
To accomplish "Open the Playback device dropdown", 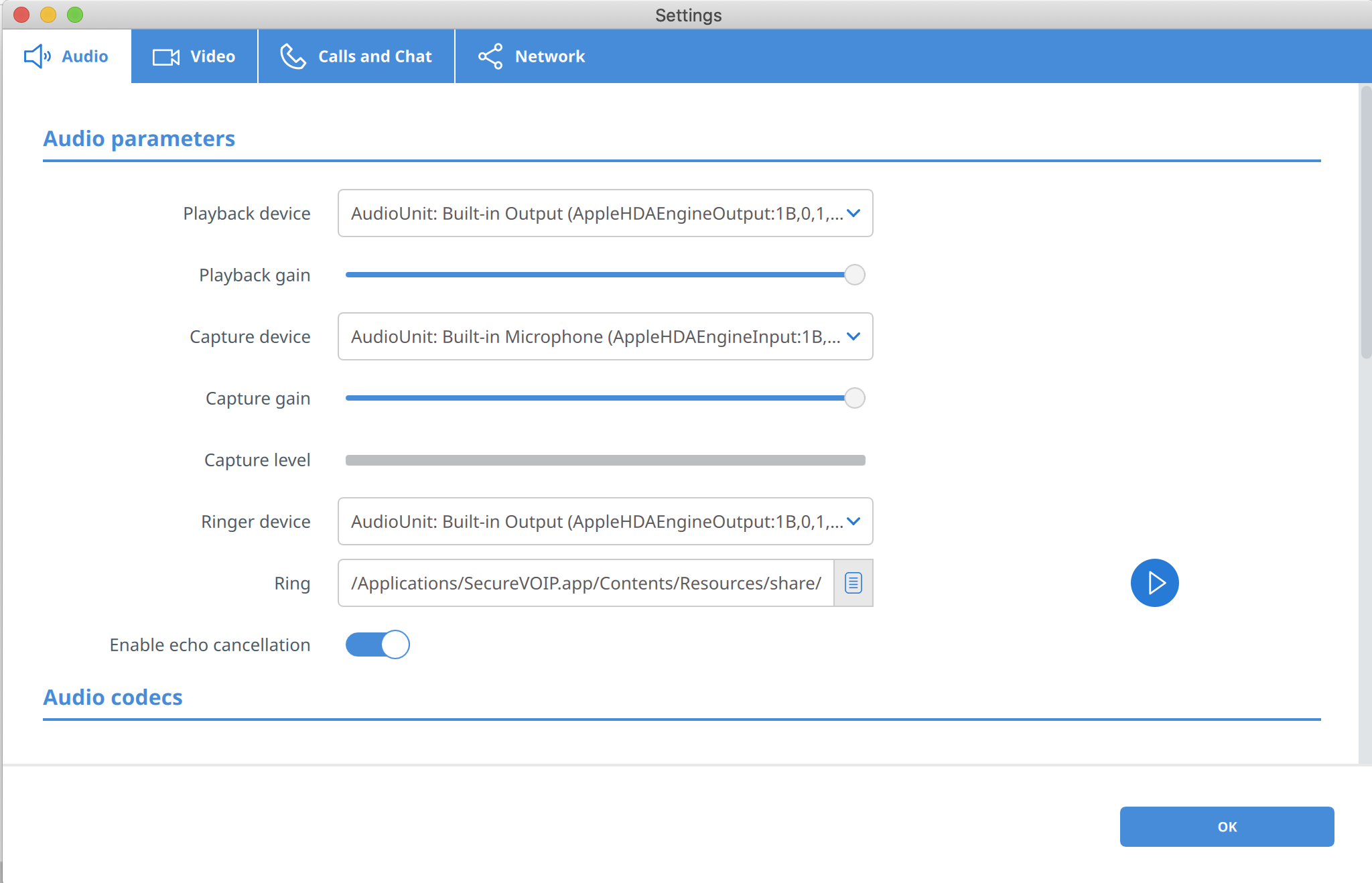I will (x=605, y=213).
